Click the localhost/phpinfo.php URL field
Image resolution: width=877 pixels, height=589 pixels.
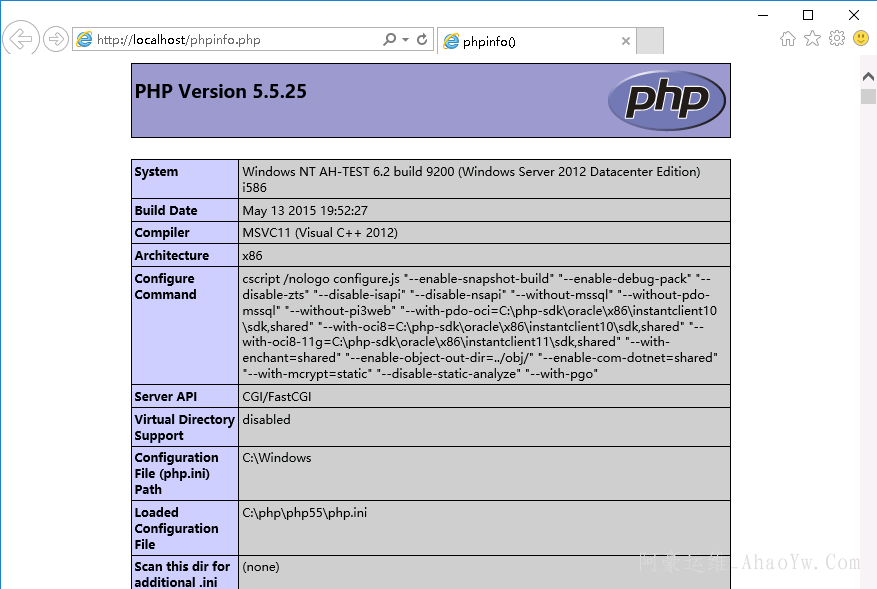[230, 40]
